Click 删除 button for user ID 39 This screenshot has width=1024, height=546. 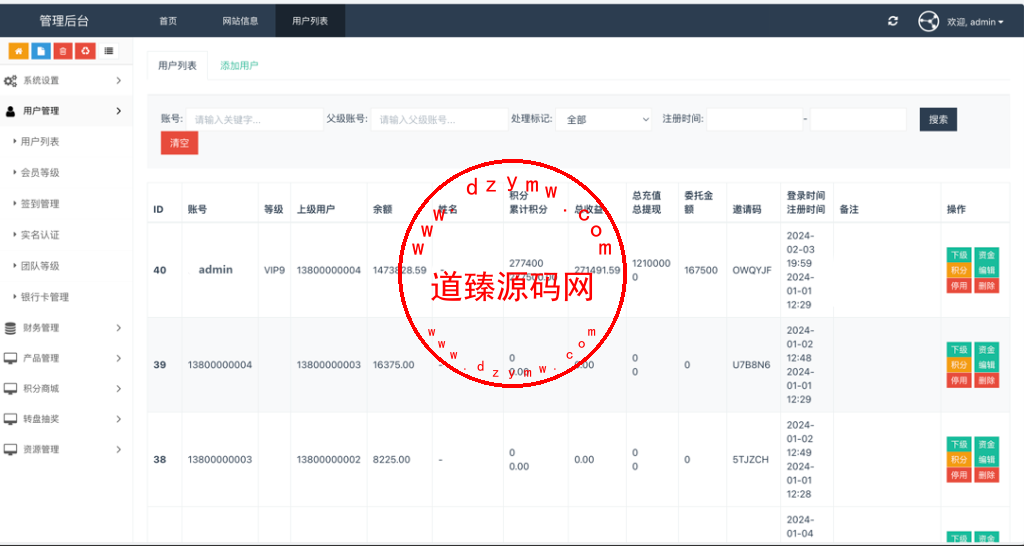coord(987,380)
